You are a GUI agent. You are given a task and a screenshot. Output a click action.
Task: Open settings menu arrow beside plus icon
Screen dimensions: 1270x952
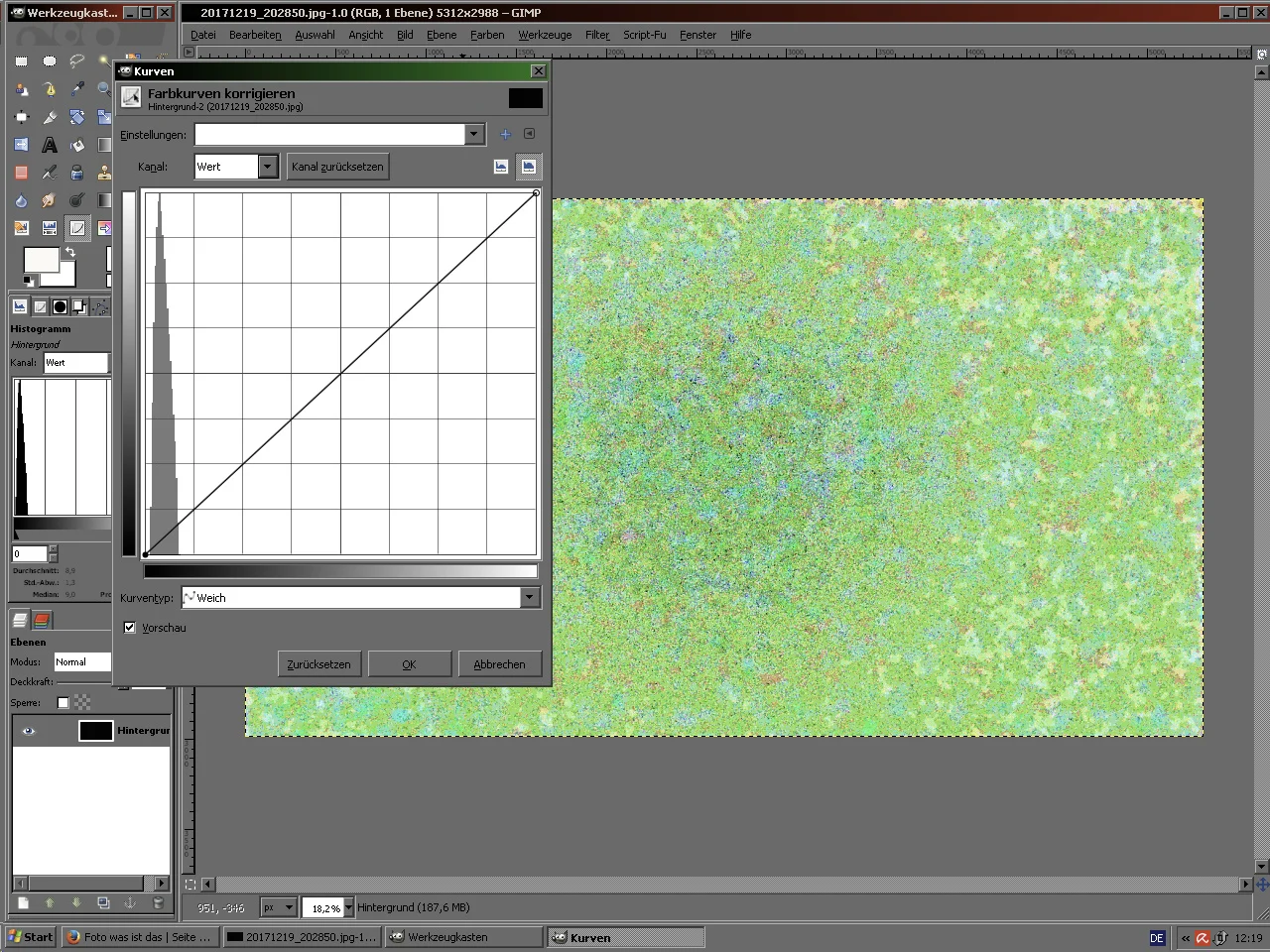(x=529, y=134)
